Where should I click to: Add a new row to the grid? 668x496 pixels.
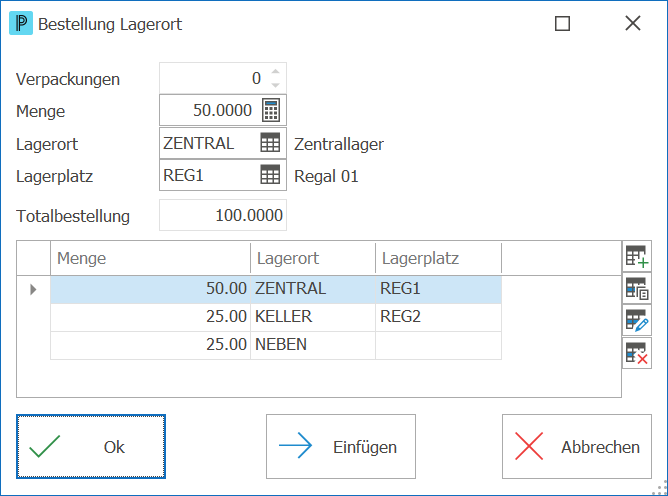(637, 256)
